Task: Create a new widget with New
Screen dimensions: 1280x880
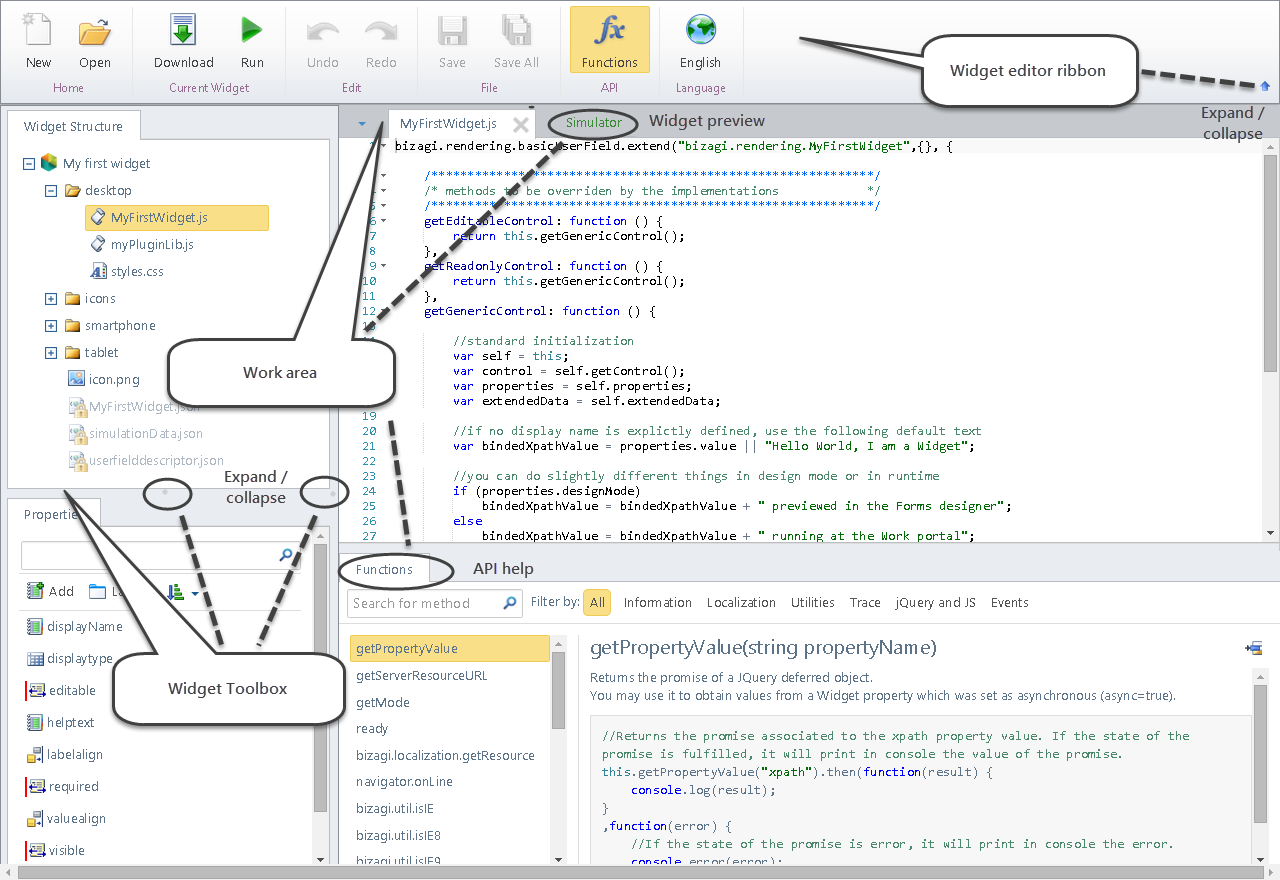Action: pyautogui.click(x=38, y=40)
